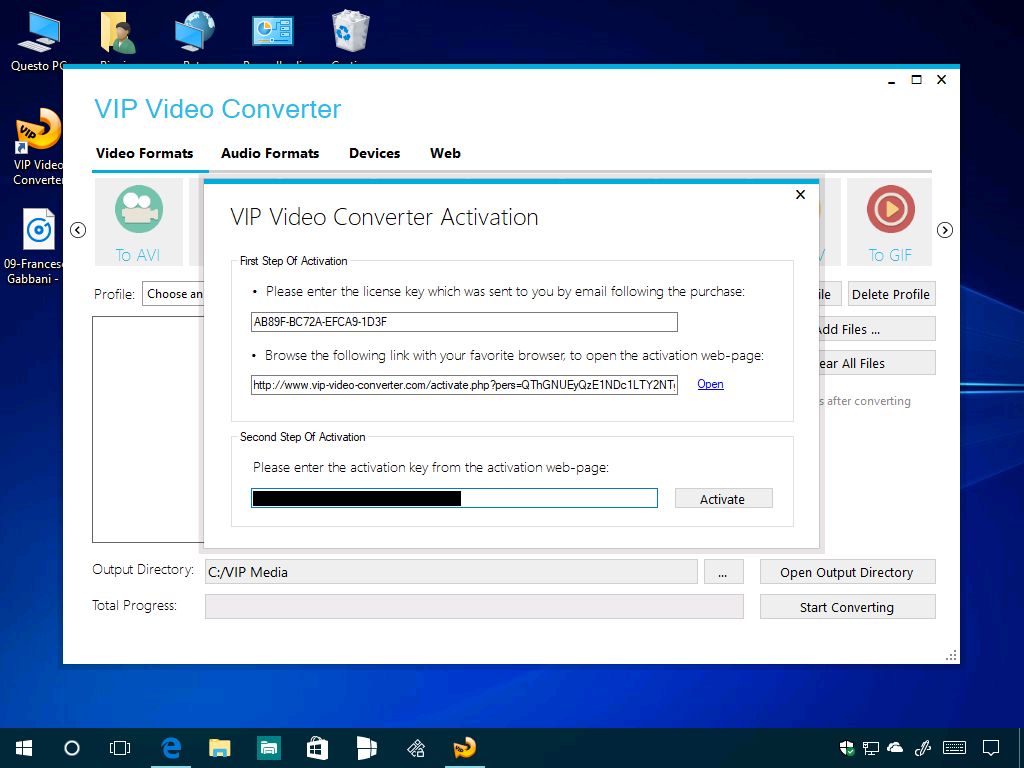The width and height of the screenshot is (1024, 768).
Task: Open the OneDrive cloud tray icon
Action: 895,747
